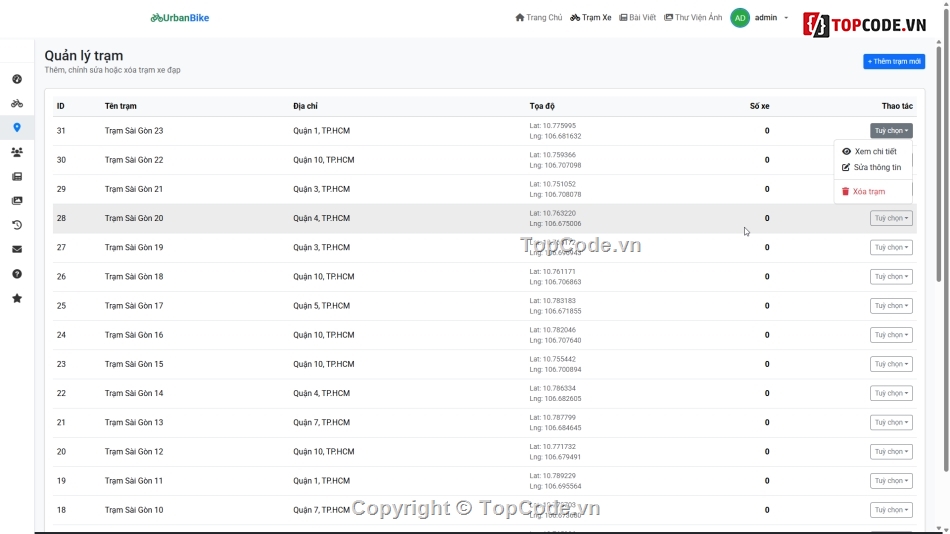Open Tuỳ chọn dropdown for Trạm Sài Gòn 12
The height and width of the screenshot is (534, 950).
[x=891, y=452]
